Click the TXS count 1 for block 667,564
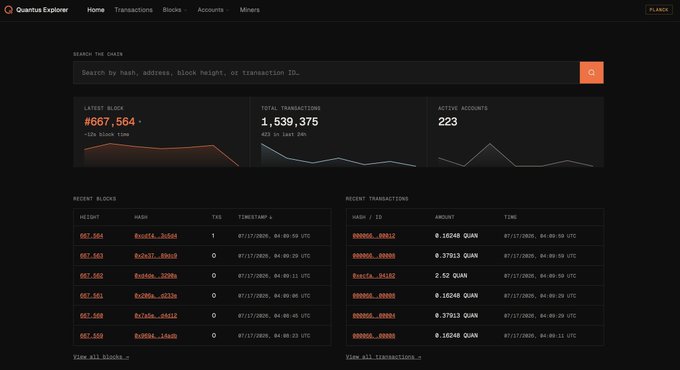This screenshot has width=680, height=370. 213,236
